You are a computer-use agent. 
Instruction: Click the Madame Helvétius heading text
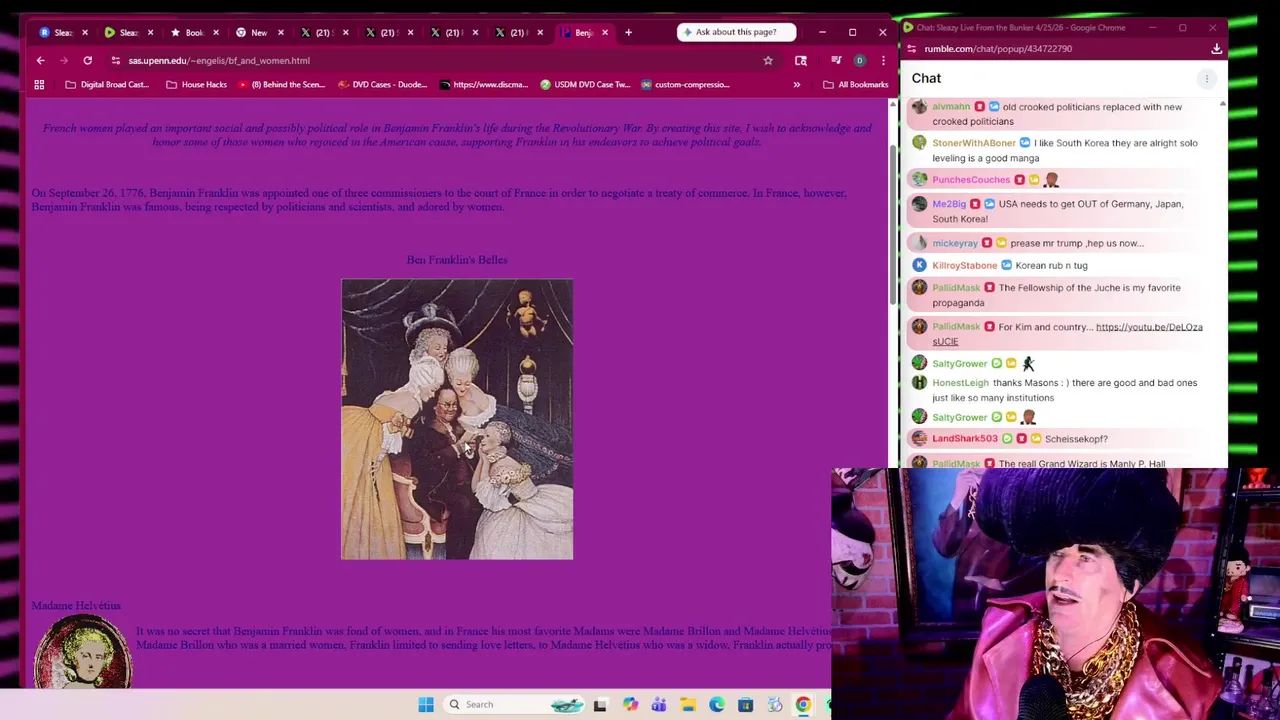76,605
